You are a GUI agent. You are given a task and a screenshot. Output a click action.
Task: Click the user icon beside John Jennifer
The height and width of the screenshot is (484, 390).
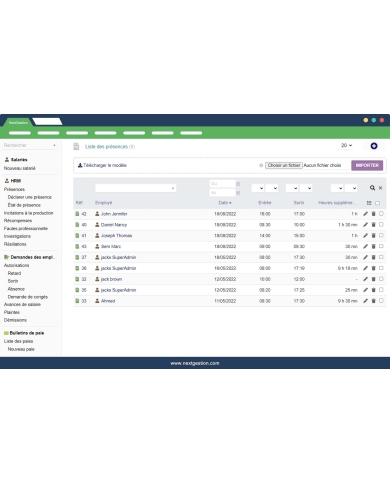click(97, 214)
